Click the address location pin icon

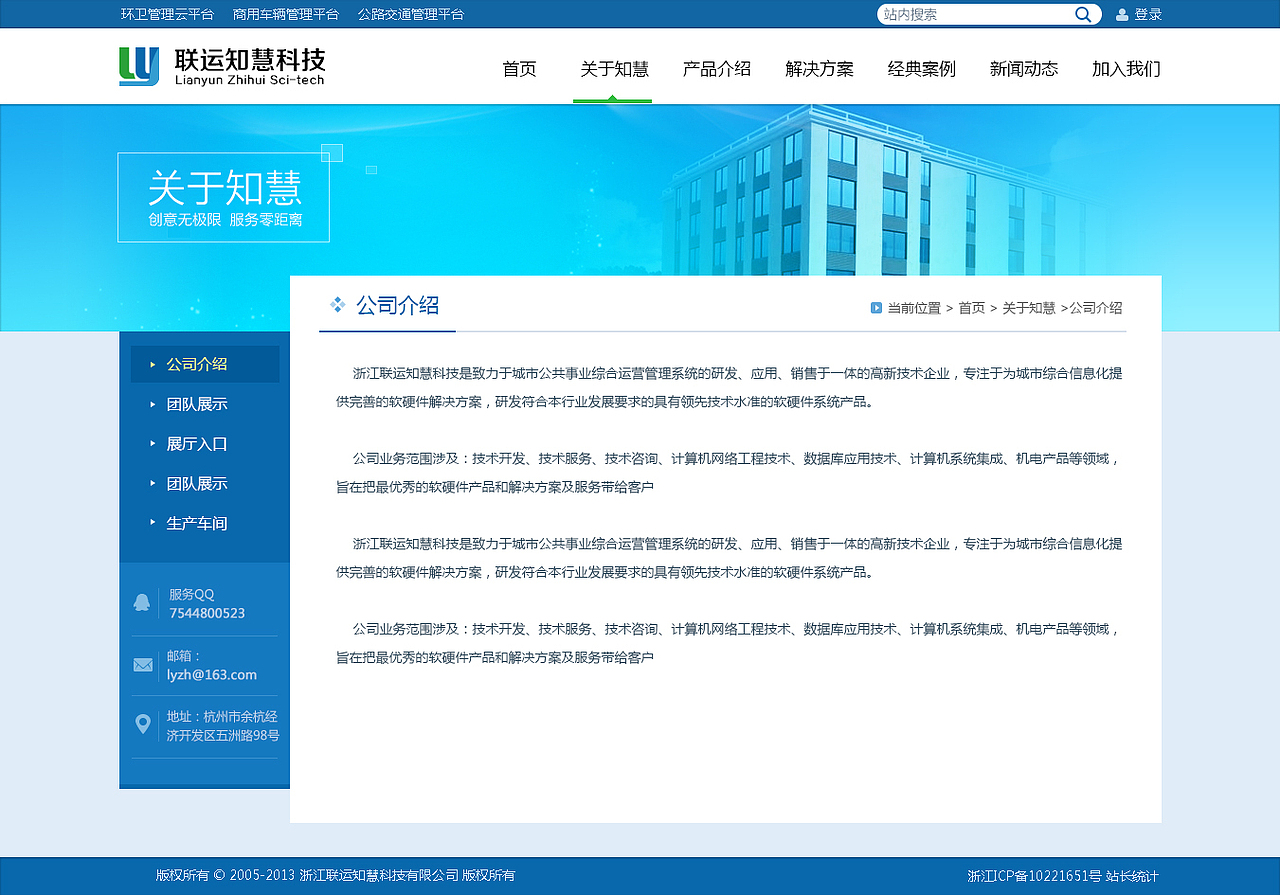click(x=143, y=724)
